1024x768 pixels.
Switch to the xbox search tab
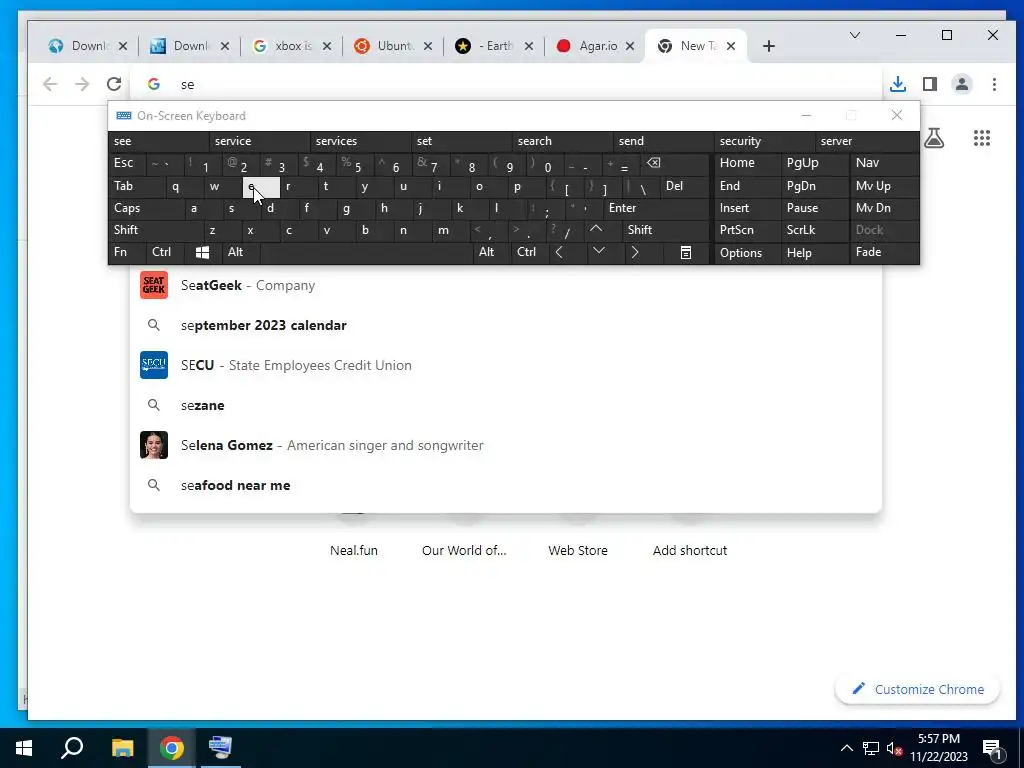point(292,46)
